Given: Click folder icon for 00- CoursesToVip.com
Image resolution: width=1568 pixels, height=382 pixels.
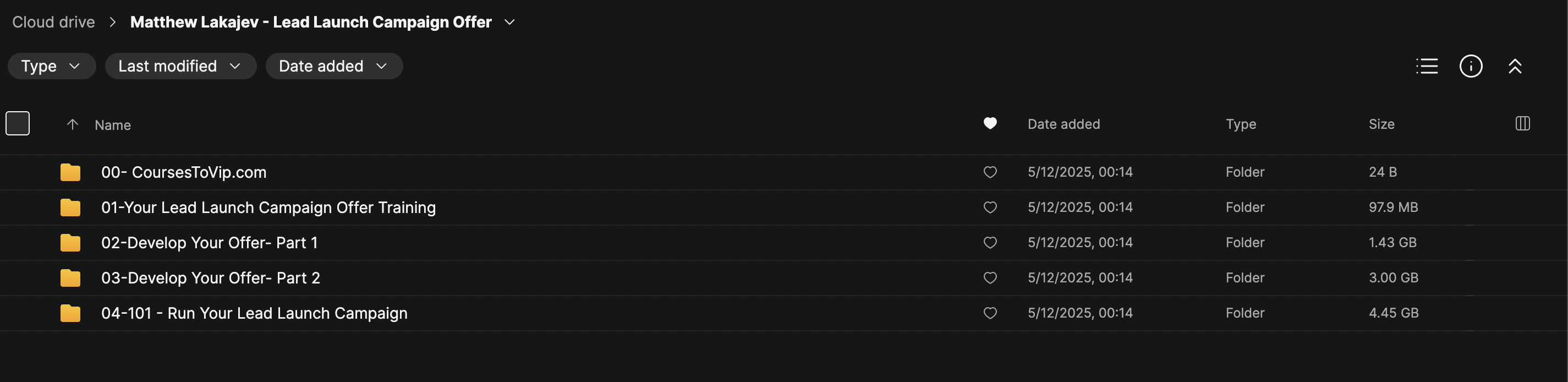Looking at the screenshot, I should (70, 172).
